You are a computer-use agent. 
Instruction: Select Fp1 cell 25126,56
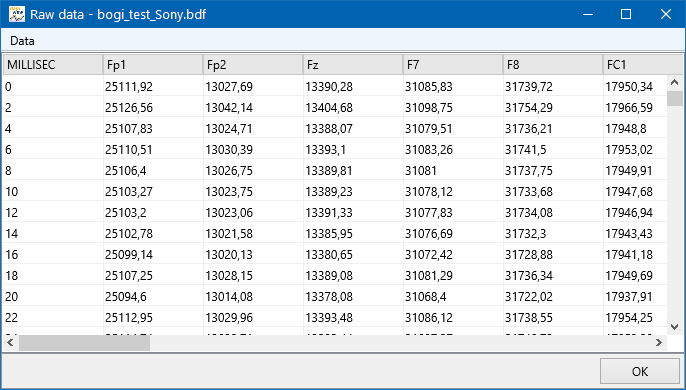pyautogui.click(x=153, y=108)
